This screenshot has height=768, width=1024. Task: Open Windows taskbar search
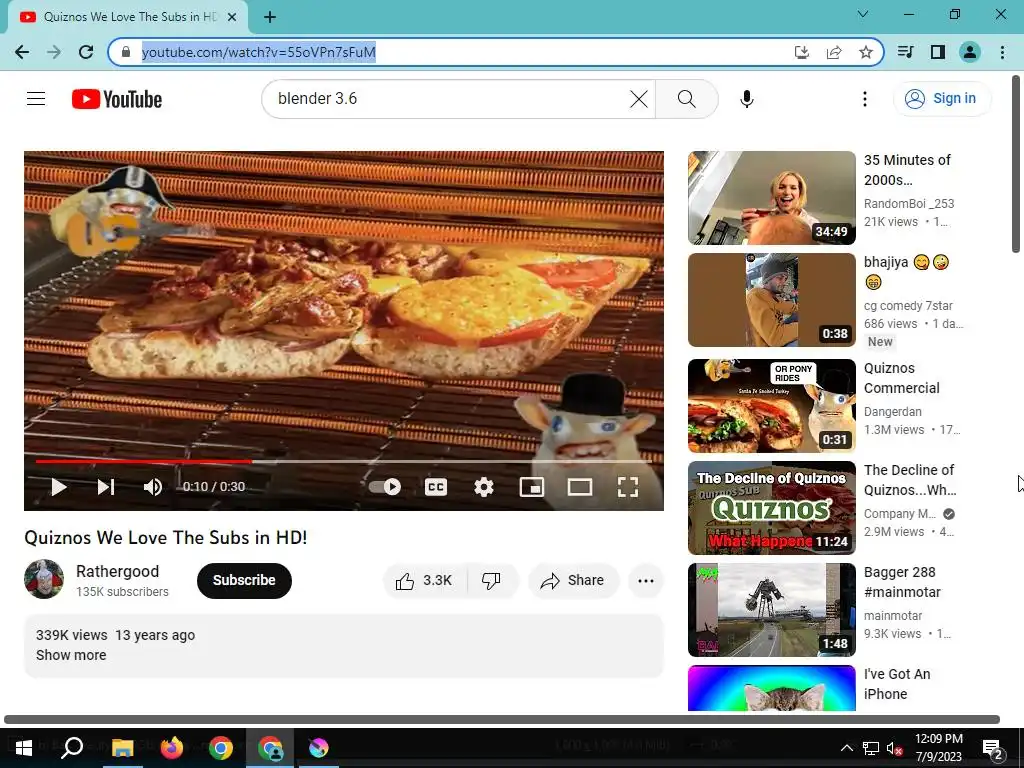click(72, 748)
